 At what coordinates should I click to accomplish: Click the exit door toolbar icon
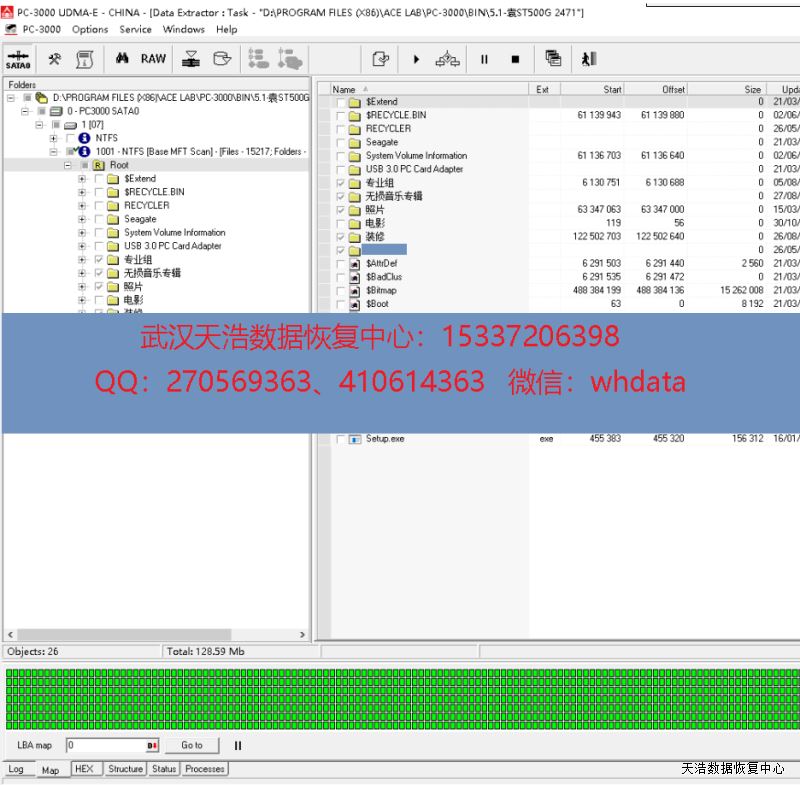click(589, 59)
